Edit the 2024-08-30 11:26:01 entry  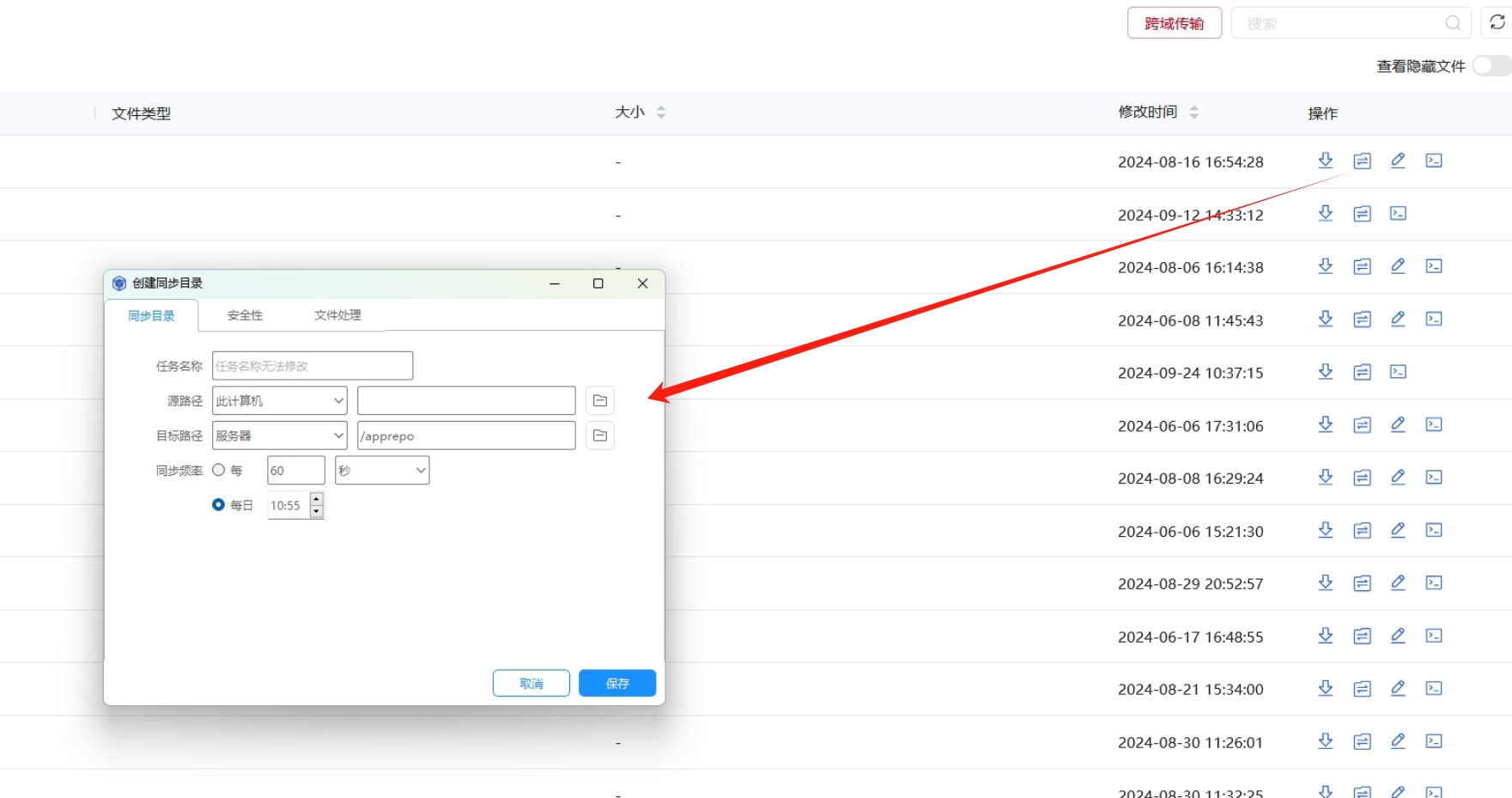[x=1398, y=741]
